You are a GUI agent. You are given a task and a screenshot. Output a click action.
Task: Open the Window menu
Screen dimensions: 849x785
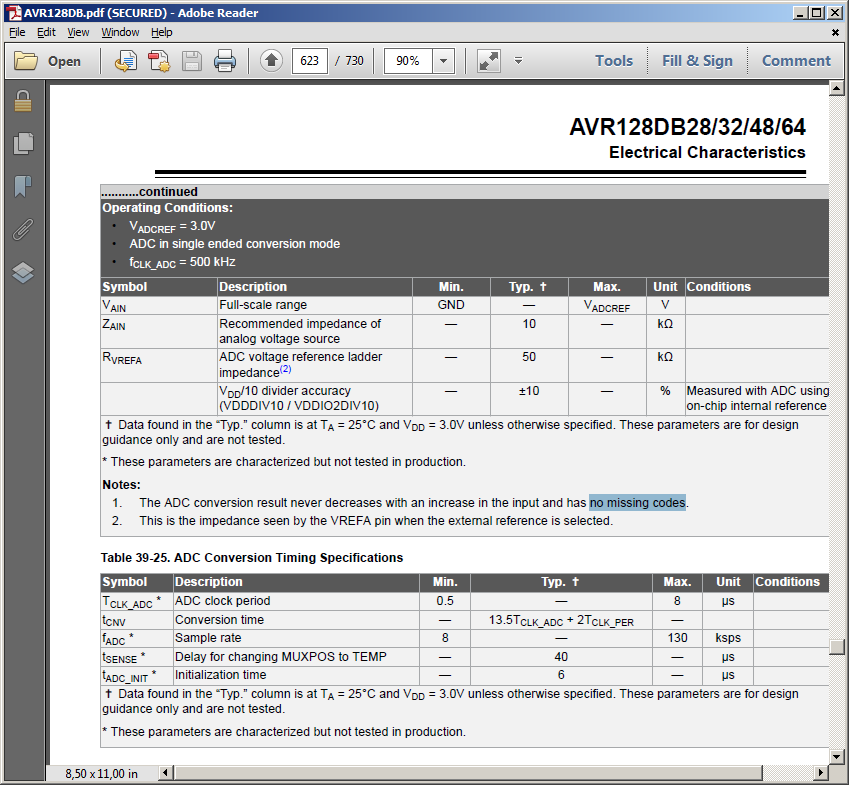(120, 32)
